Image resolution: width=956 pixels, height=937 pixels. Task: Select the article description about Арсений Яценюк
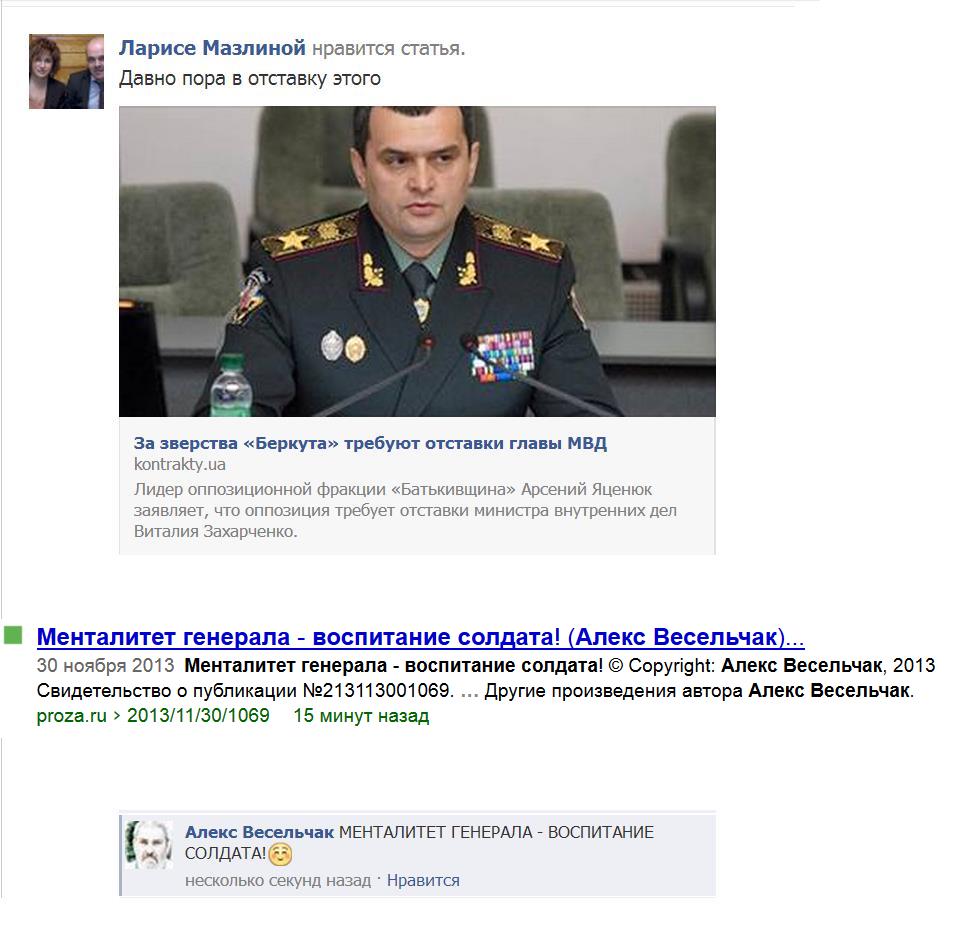coord(405,510)
